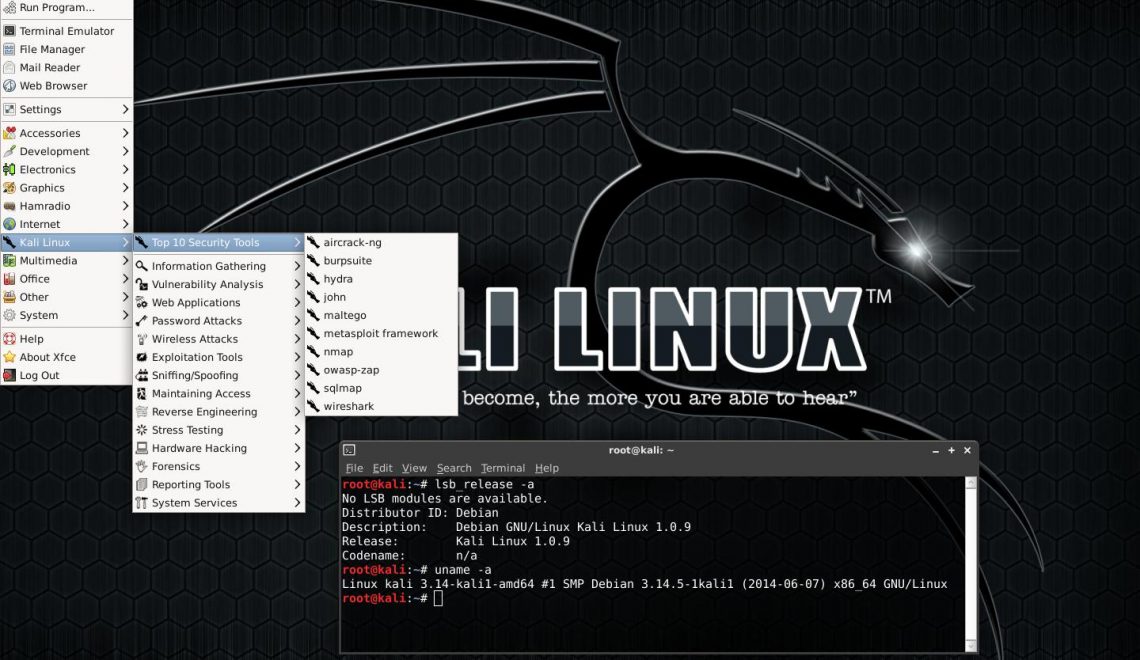Select the highlighted Kali Linux category

click(66, 242)
